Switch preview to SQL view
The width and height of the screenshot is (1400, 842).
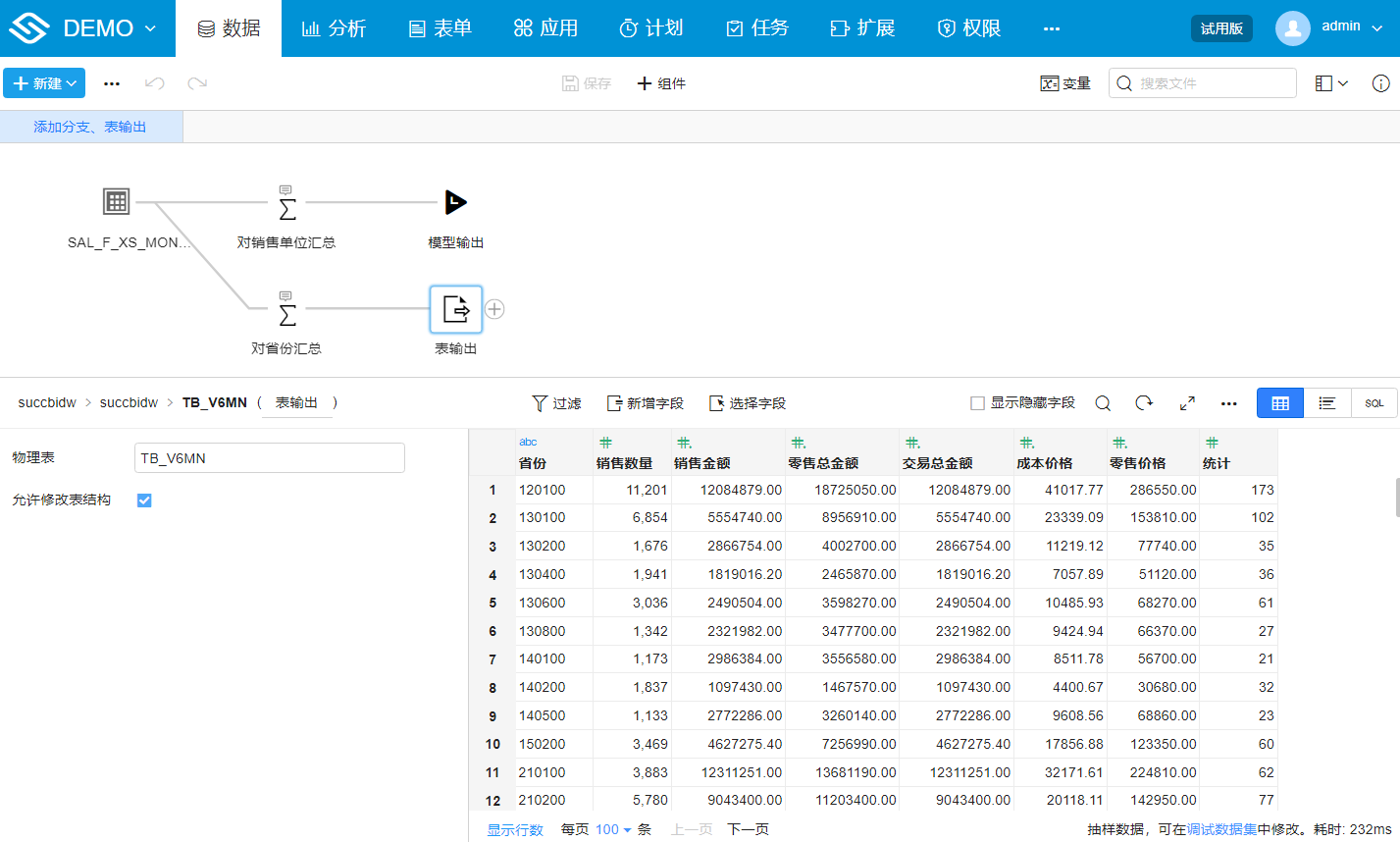1374,402
